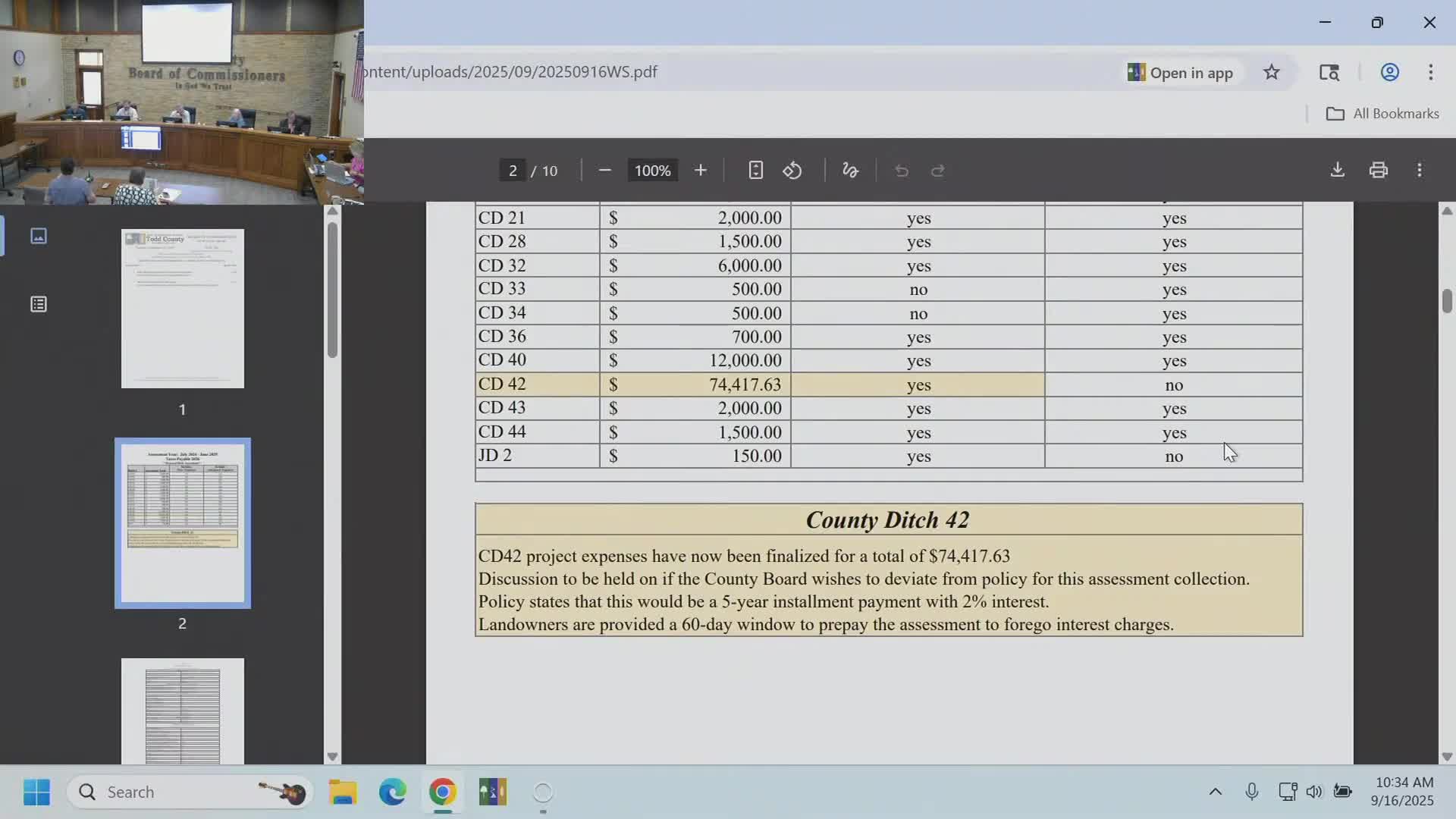
Task: Click the zoom percentage field showing 100%
Action: click(652, 171)
